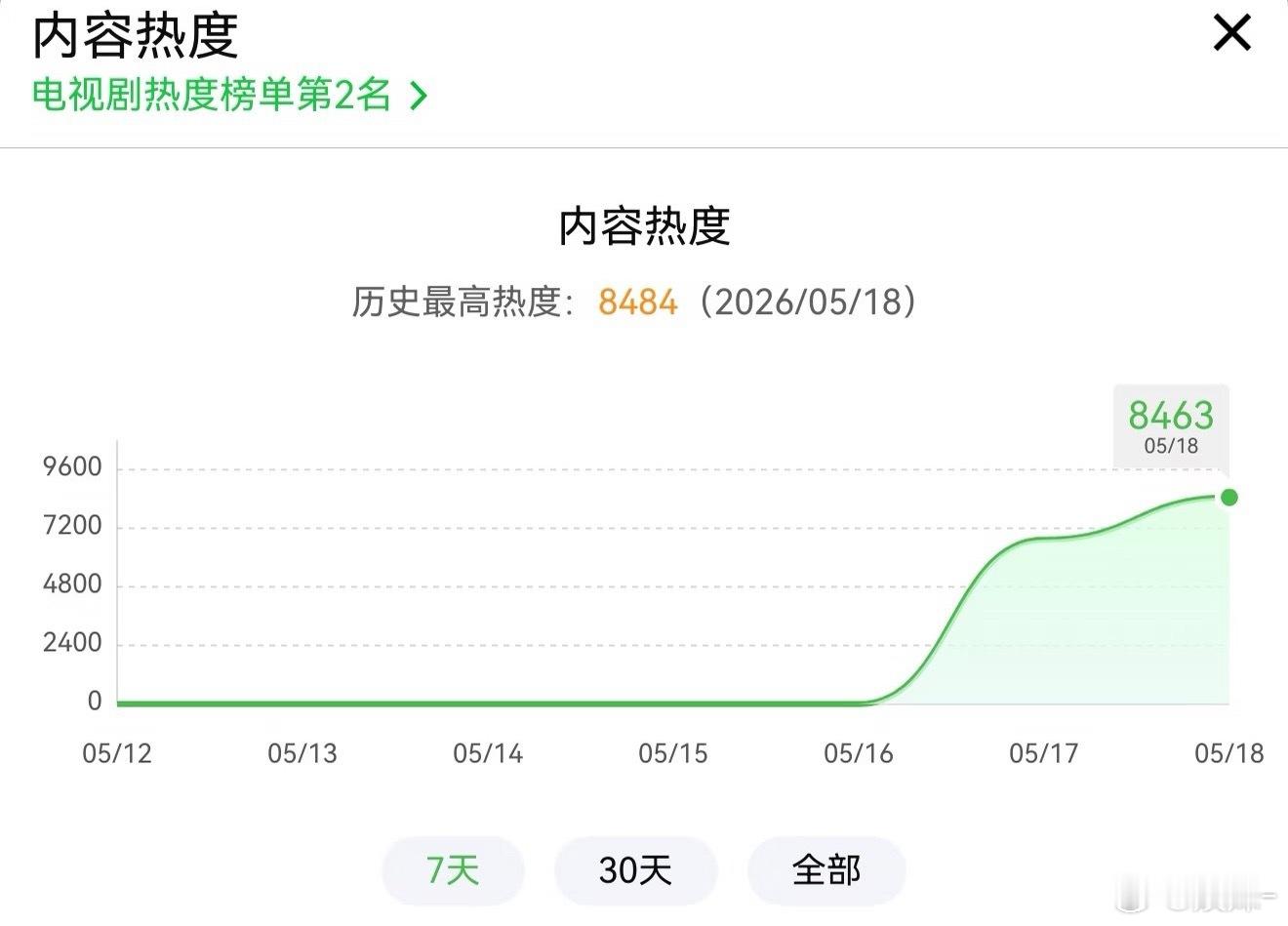The width and height of the screenshot is (1288, 926).
Task: Click the 05/12 x-axis label
Action: coord(117,753)
